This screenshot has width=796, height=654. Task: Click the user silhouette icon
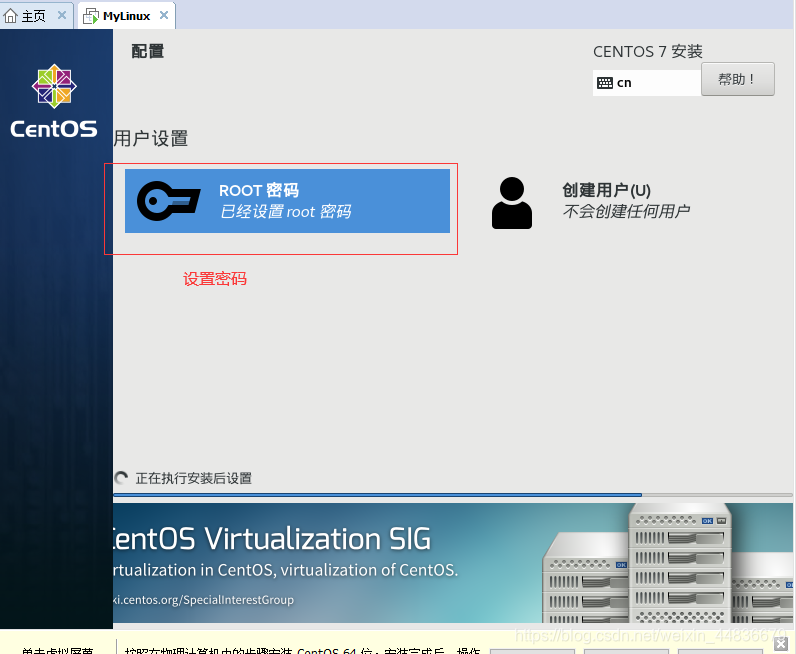pos(512,203)
